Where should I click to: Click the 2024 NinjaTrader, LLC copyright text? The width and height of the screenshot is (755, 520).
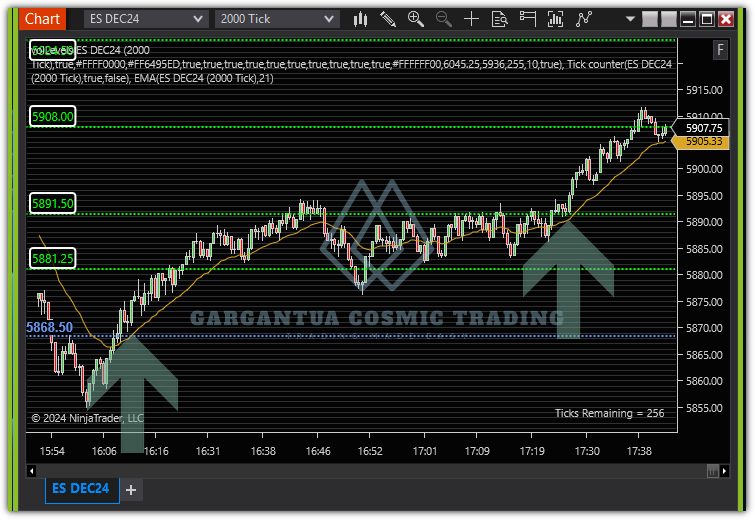coord(88,418)
